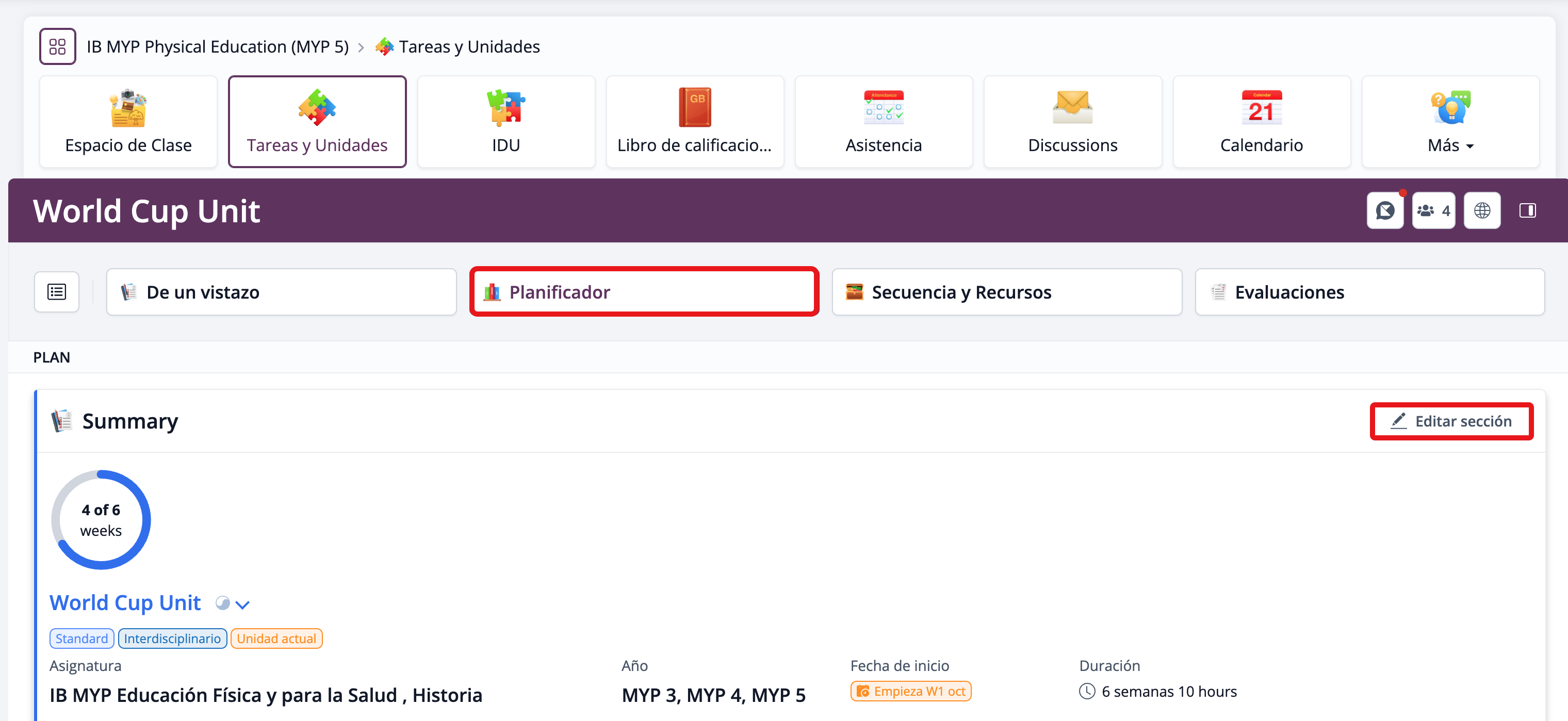Switch to the Evaluaciones tab
The height and width of the screenshot is (721, 1568).
coord(1369,292)
